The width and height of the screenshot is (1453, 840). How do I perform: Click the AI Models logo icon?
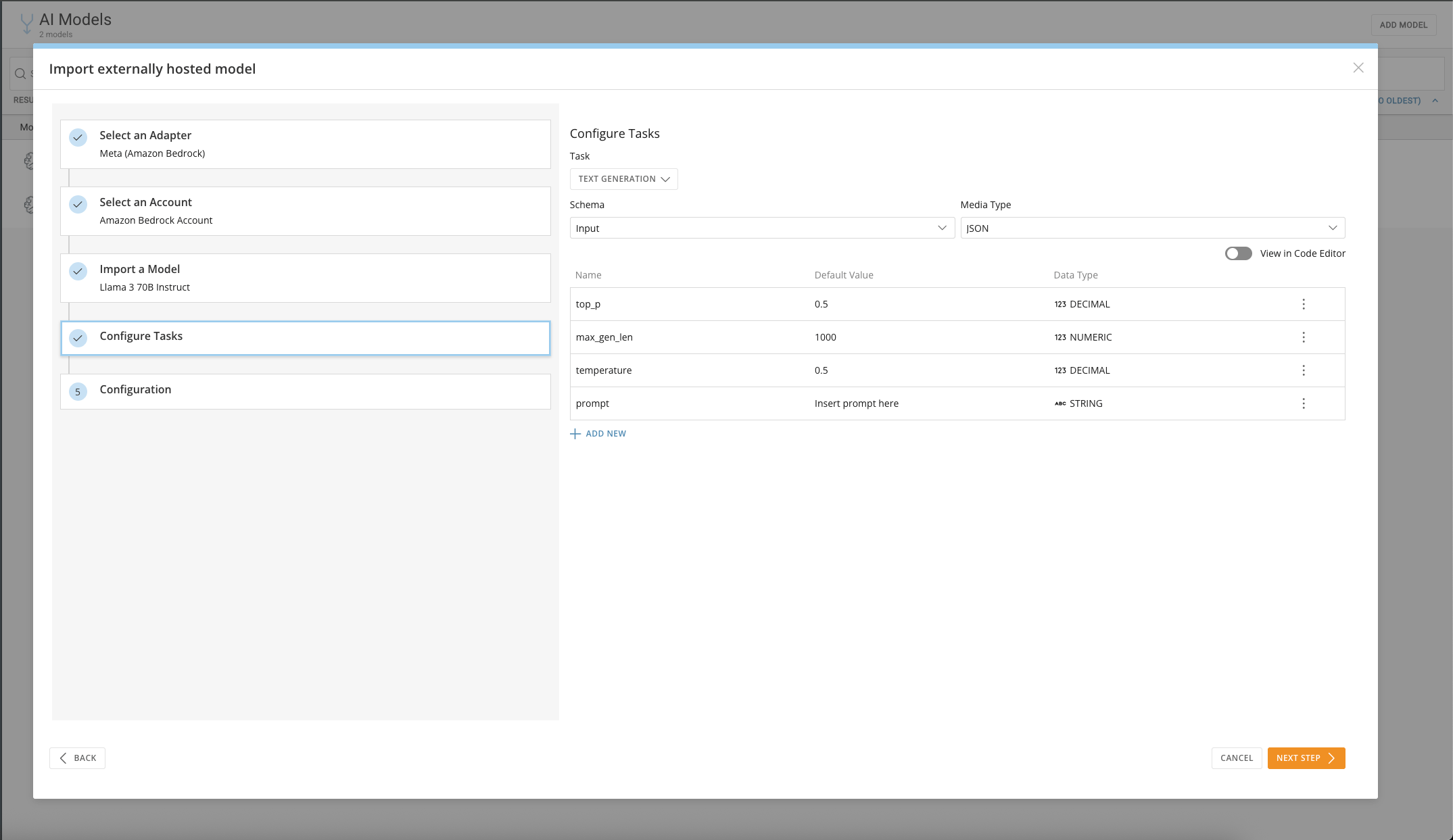(x=26, y=24)
